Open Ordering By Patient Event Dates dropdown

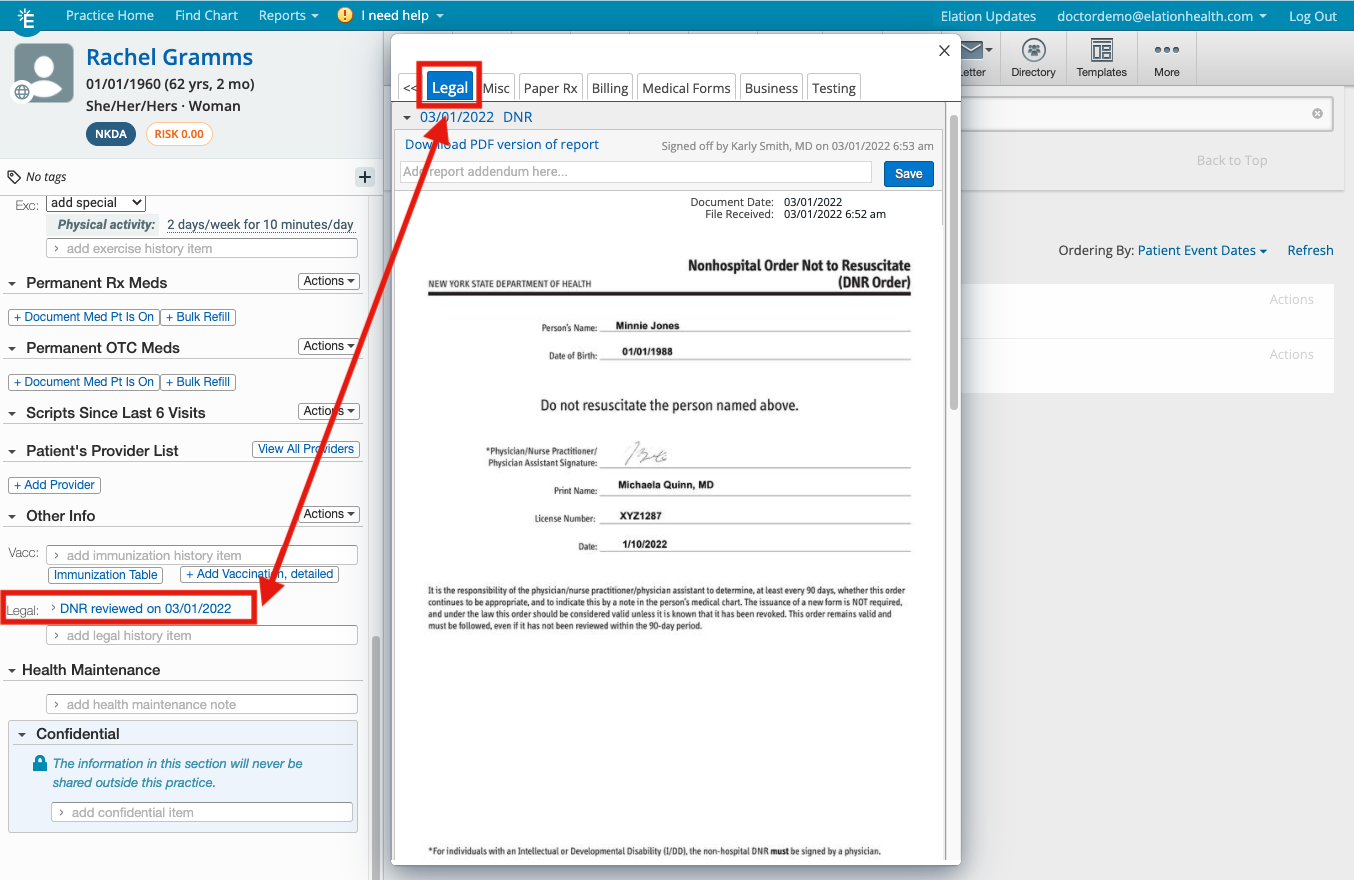pyautogui.click(x=1202, y=251)
